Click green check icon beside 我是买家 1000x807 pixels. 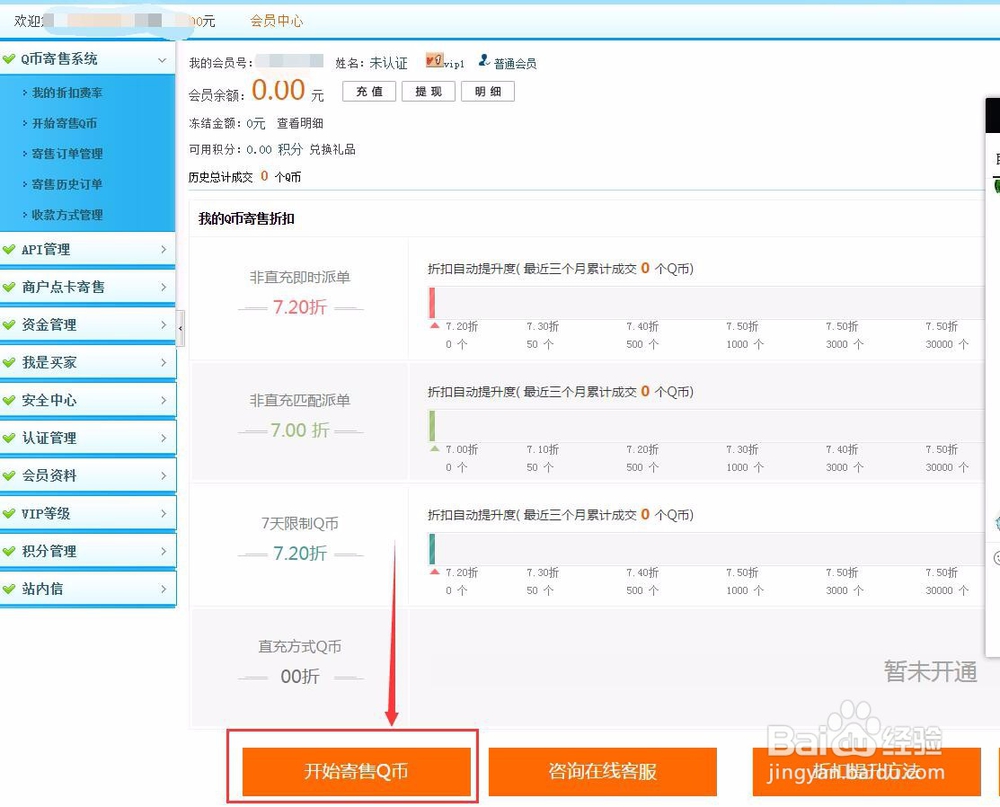click(9, 362)
